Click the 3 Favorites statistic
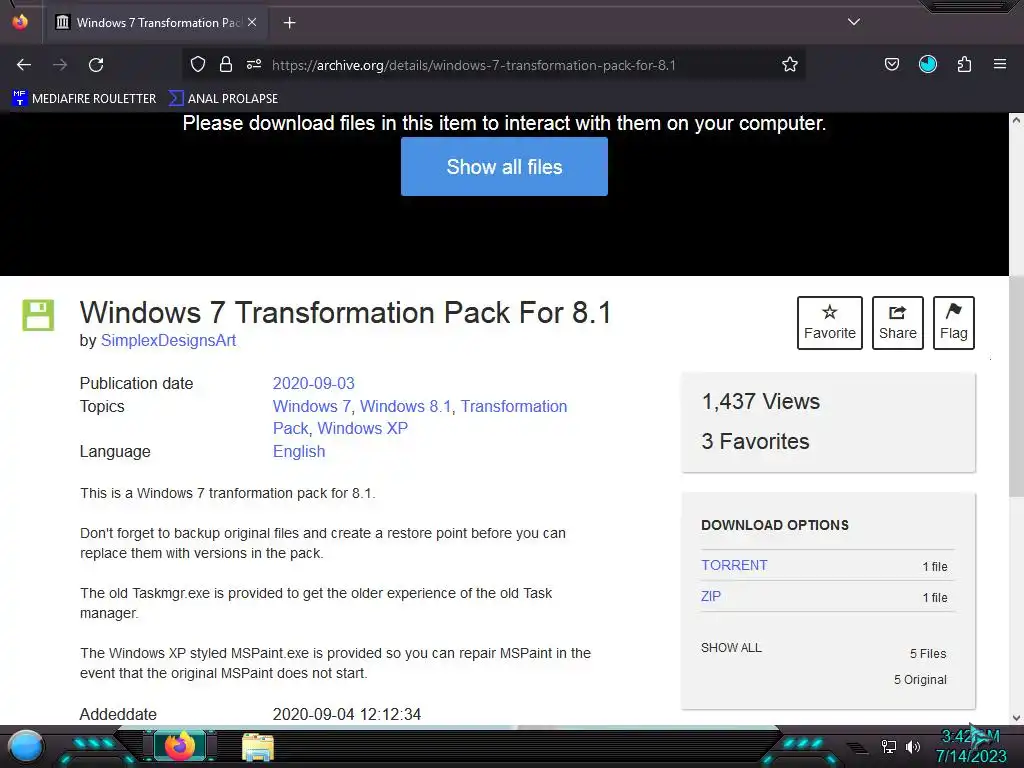Viewport: 1024px width, 768px height. pos(755,441)
